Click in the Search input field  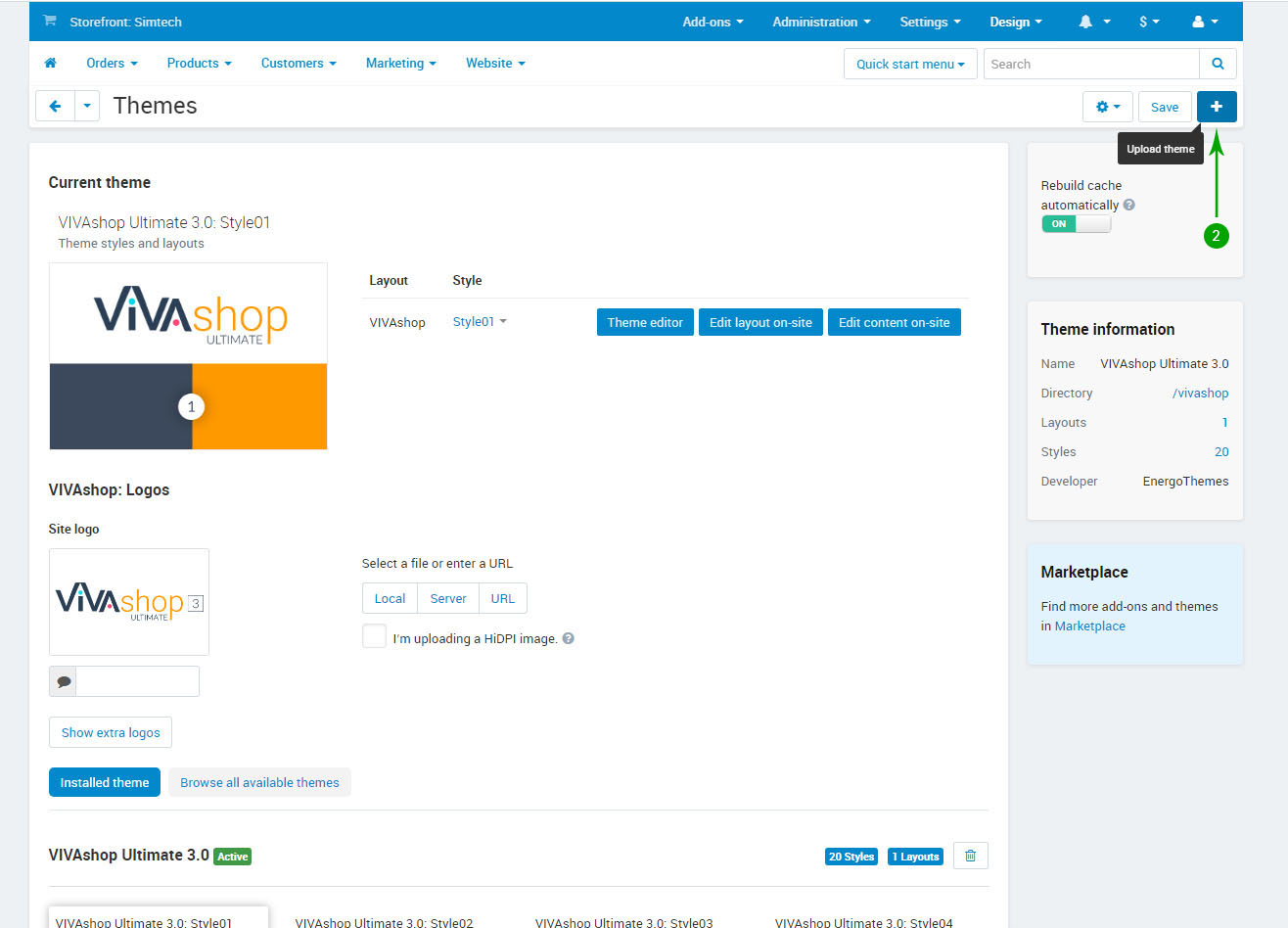tap(1091, 64)
